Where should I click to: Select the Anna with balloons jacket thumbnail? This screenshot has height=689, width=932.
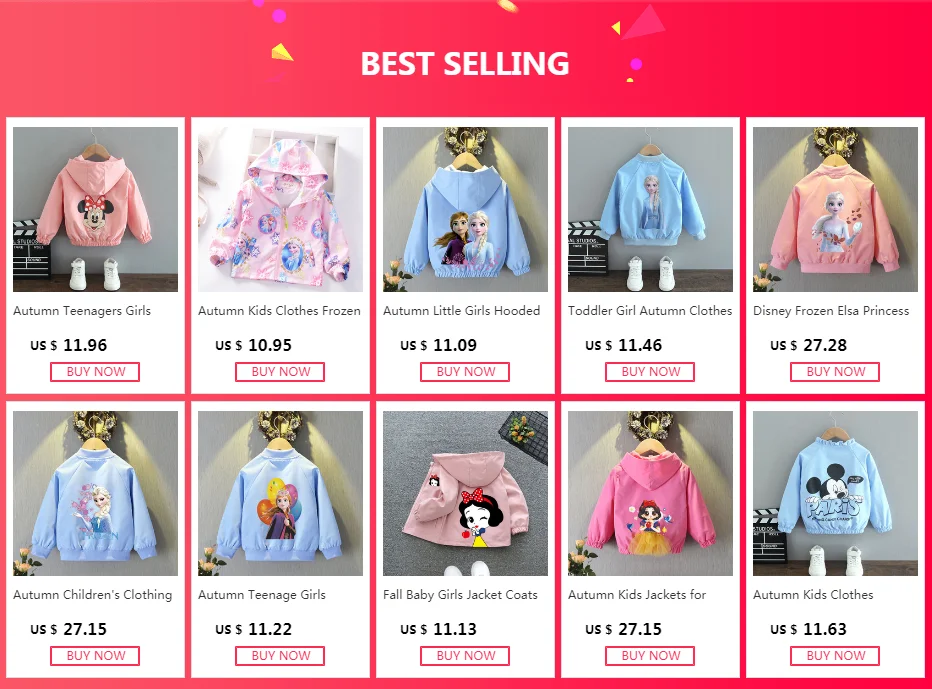(x=280, y=493)
